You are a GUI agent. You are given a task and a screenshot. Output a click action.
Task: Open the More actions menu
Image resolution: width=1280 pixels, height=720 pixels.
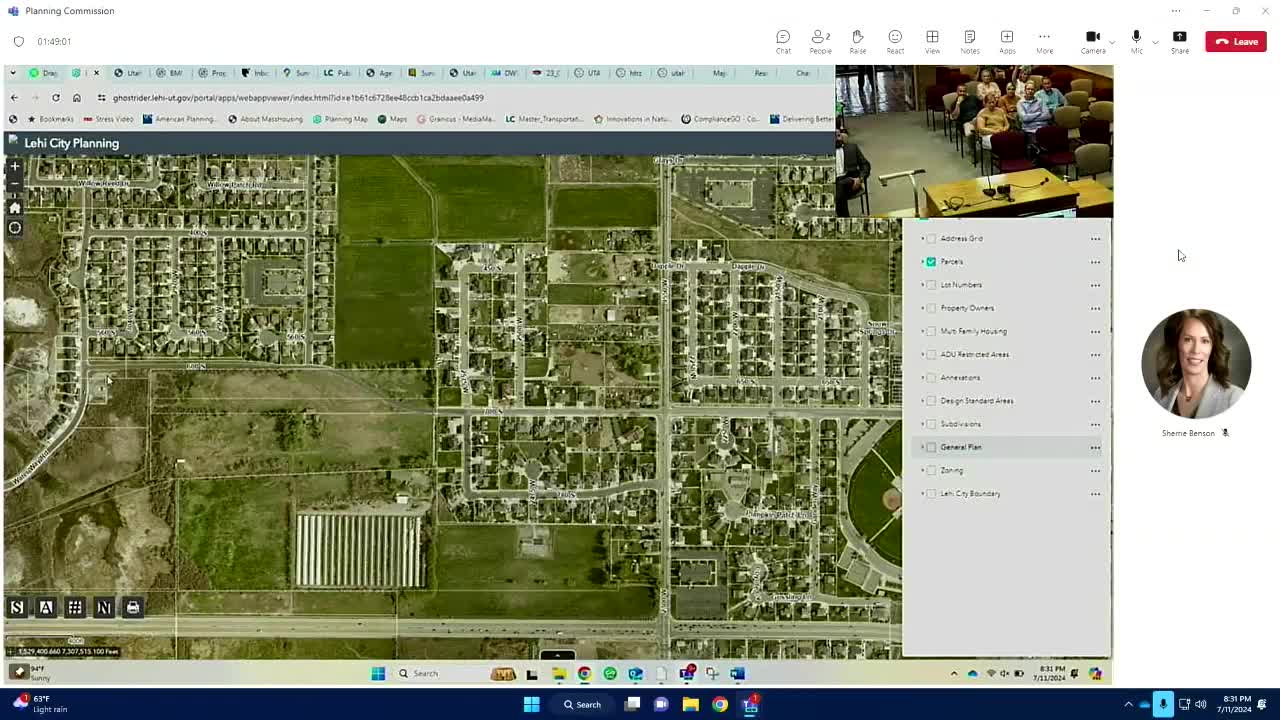tap(1044, 41)
